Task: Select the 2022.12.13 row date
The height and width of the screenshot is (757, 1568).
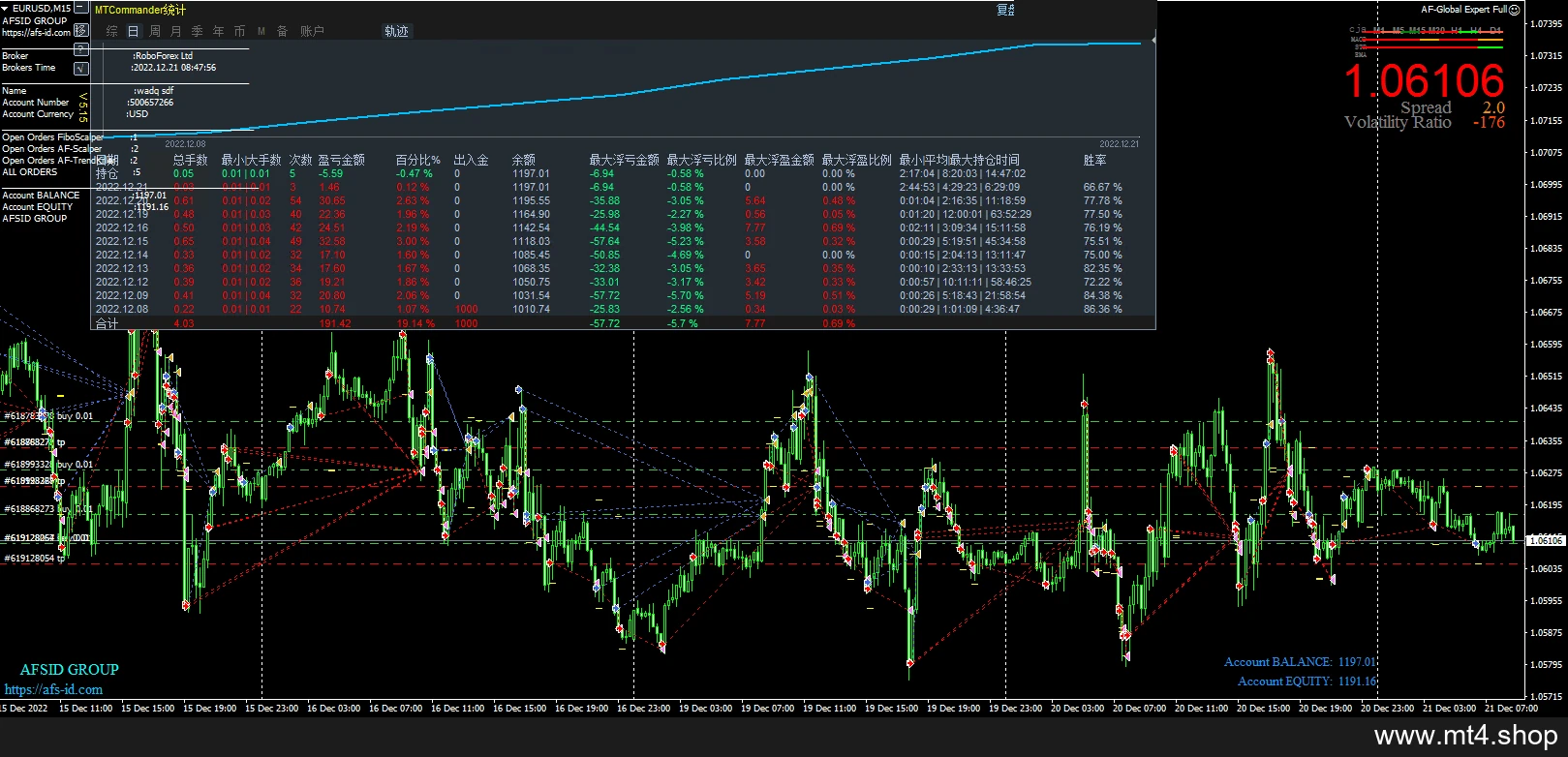Action: (122, 269)
